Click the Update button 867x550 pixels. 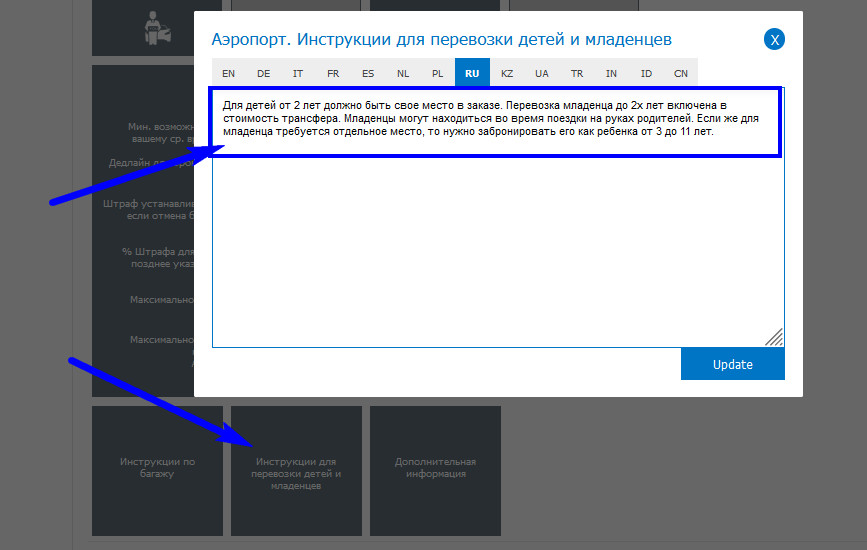[733, 364]
